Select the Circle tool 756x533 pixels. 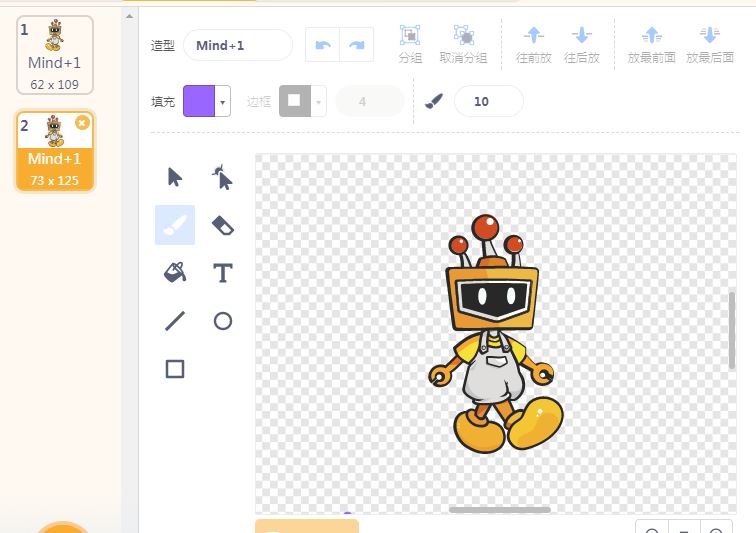(x=222, y=321)
